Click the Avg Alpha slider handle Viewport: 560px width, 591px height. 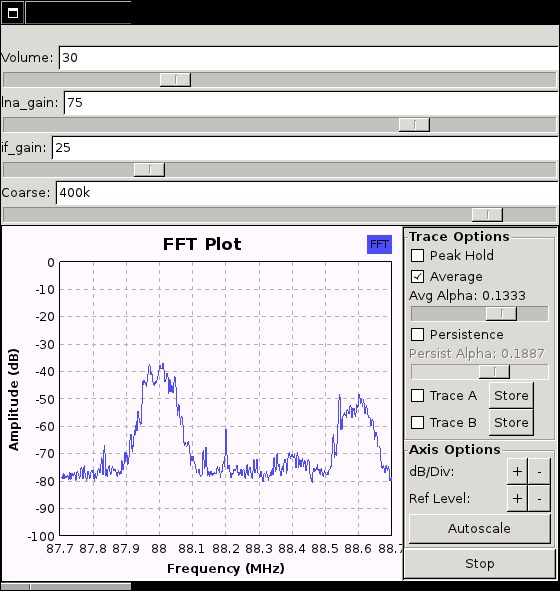coord(501,314)
